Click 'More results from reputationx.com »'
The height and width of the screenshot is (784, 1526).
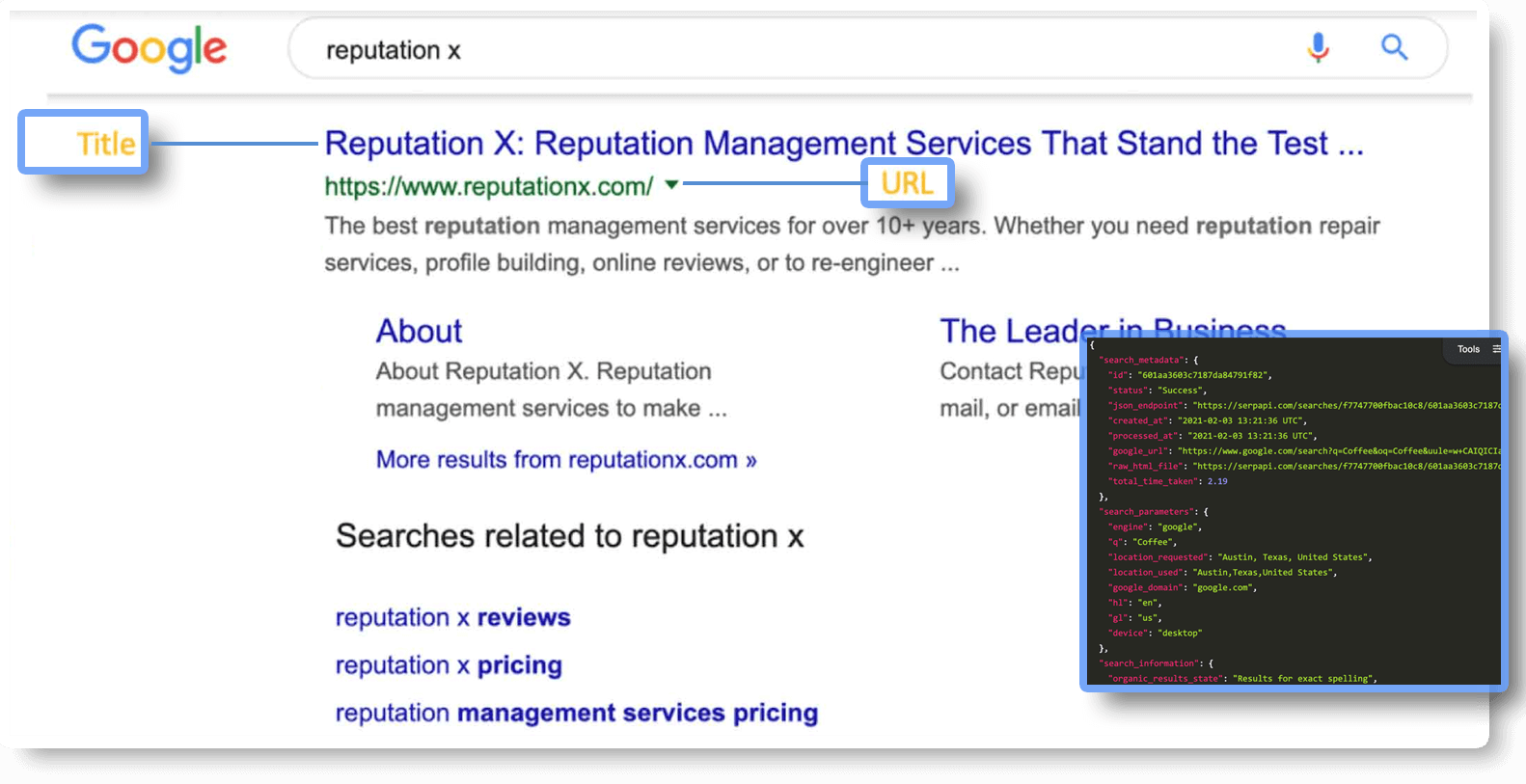(x=566, y=460)
